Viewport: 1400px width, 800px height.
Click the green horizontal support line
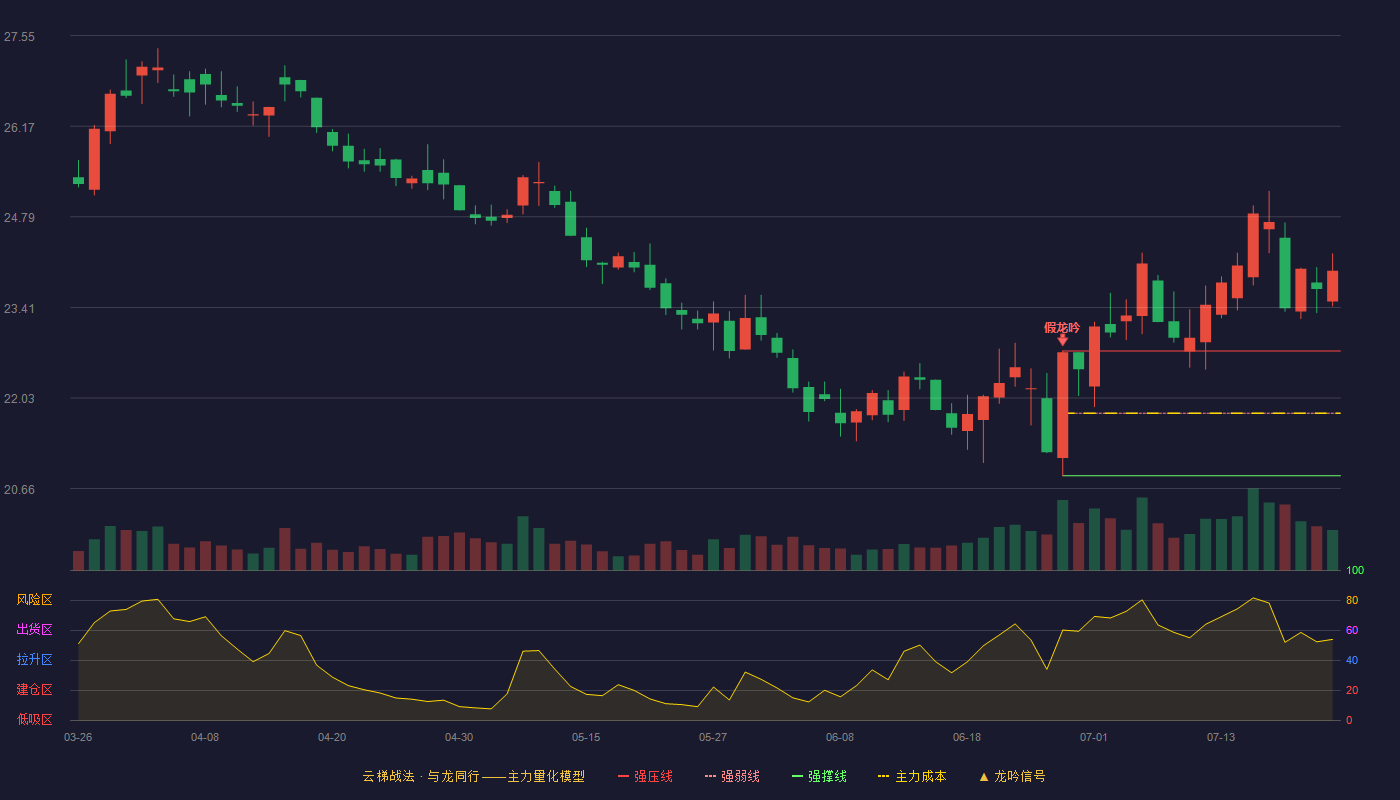point(1200,476)
